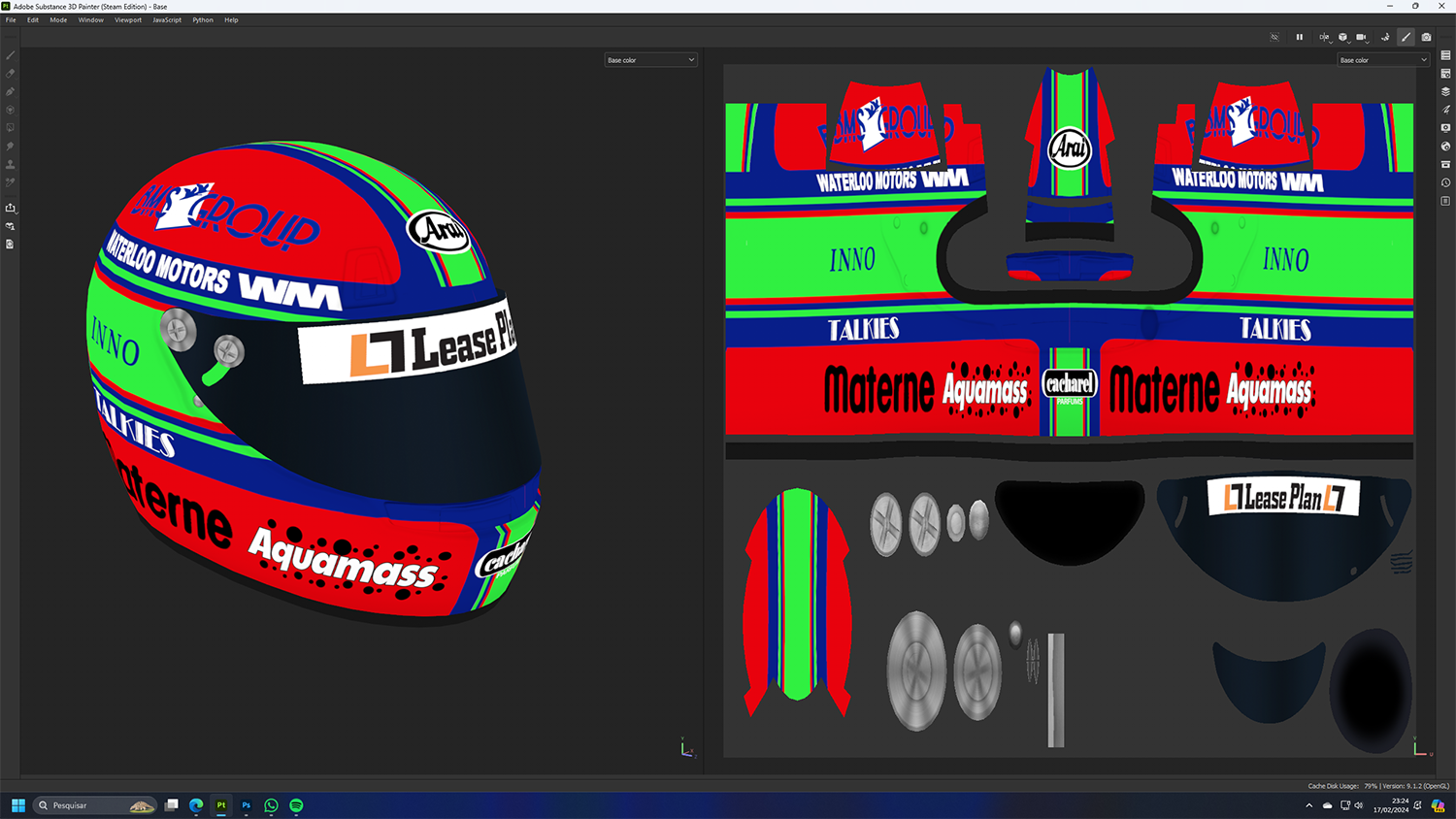1456x819 pixels.
Task: Open the Texture Set Settings panel icon
Action: 1445,74
